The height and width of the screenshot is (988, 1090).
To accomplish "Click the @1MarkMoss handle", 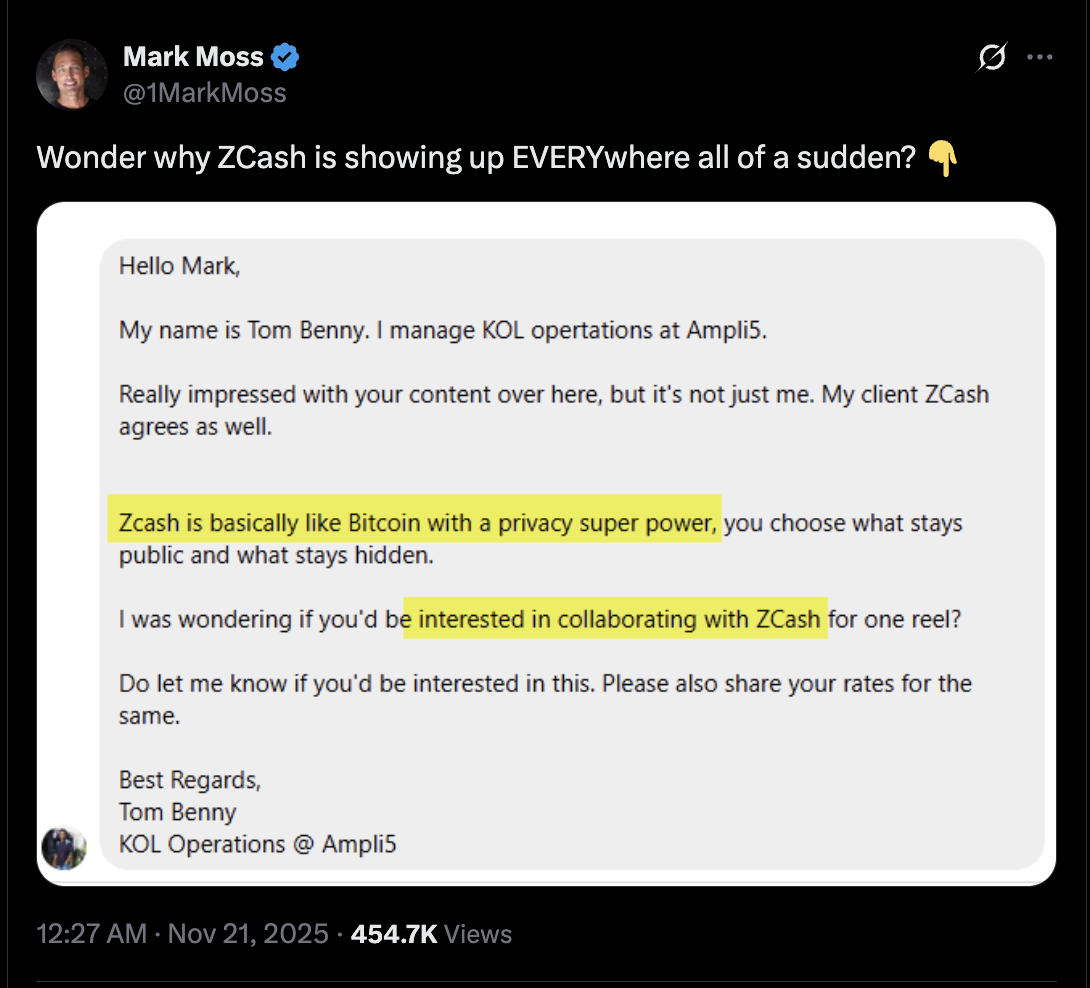I will click(x=204, y=92).
